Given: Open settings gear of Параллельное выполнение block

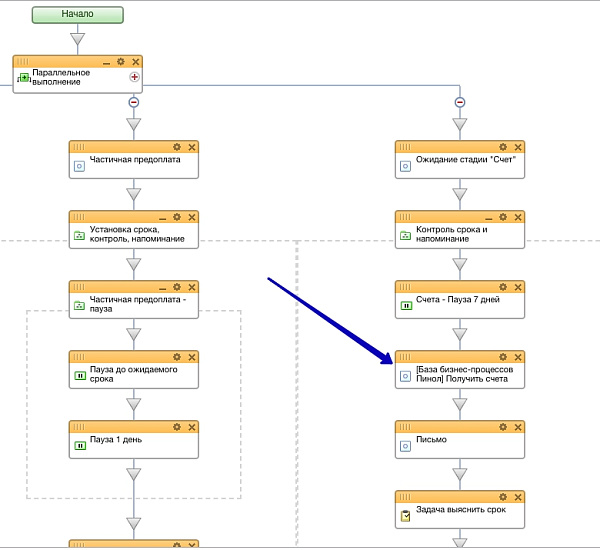Looking at the screenshot, I should coord(121,62).
